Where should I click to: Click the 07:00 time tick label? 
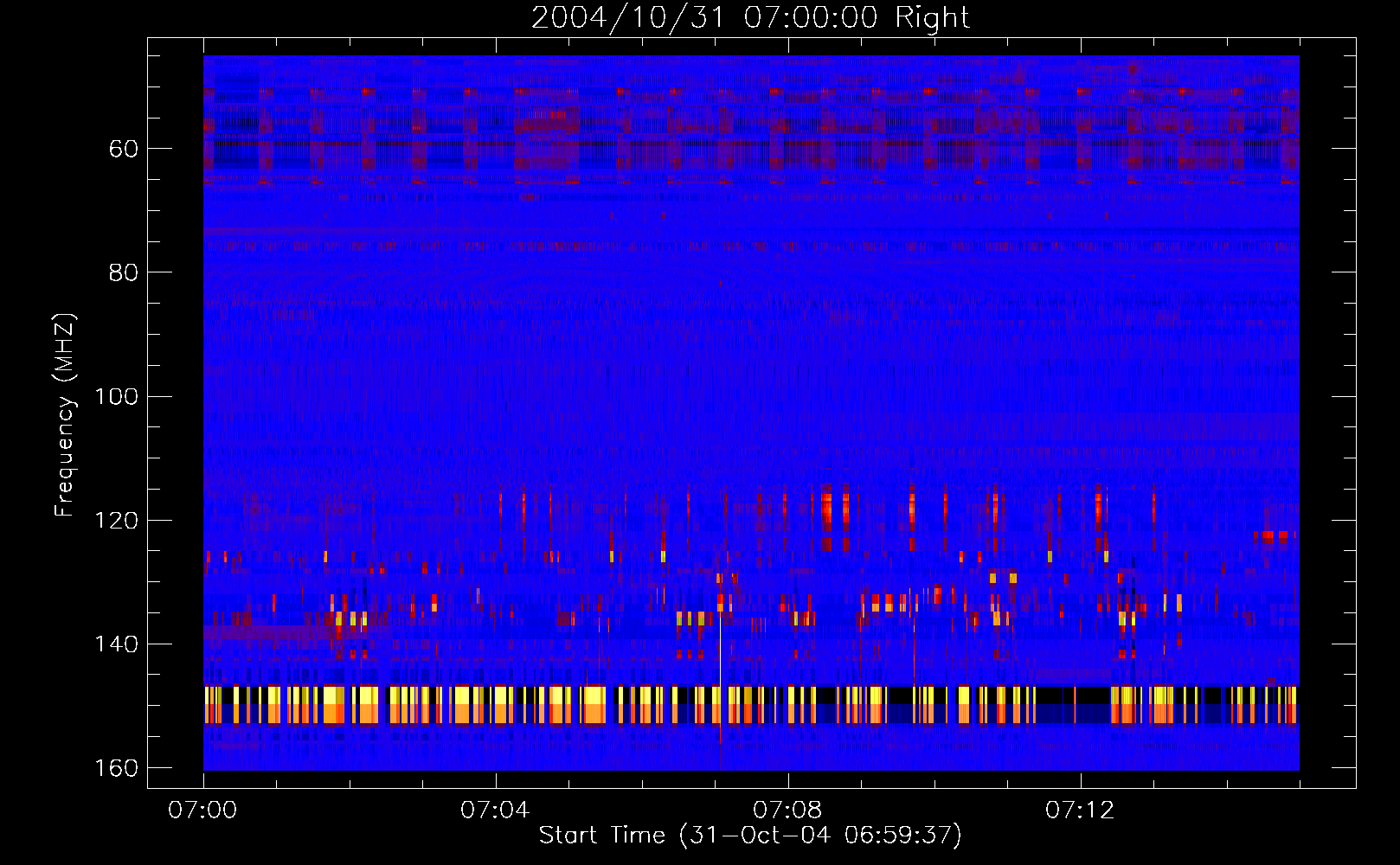tap(202, 811)
